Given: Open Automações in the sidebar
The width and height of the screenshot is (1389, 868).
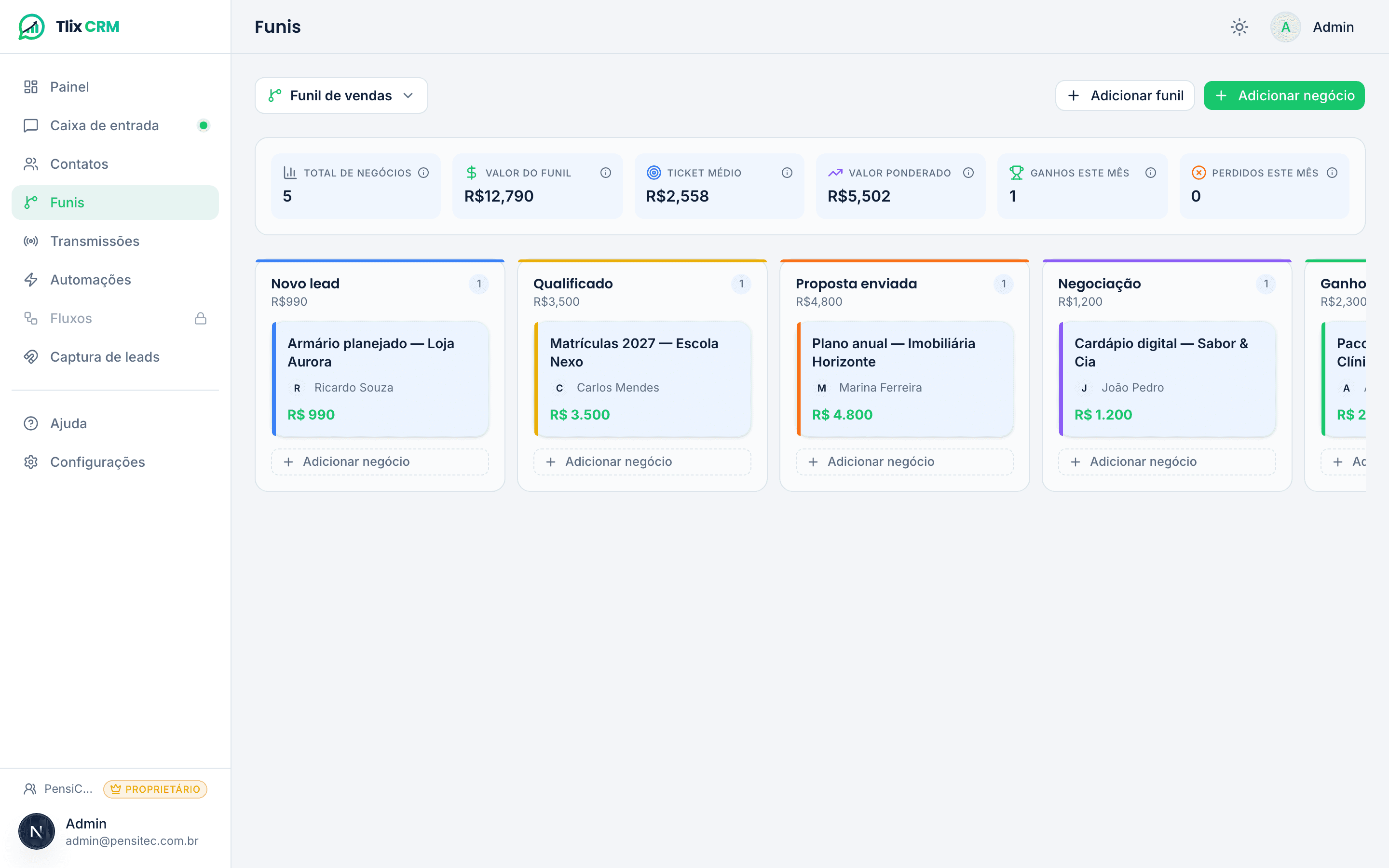Looking at the screenshot, I should pyautogui.click(x=115, y=280).
